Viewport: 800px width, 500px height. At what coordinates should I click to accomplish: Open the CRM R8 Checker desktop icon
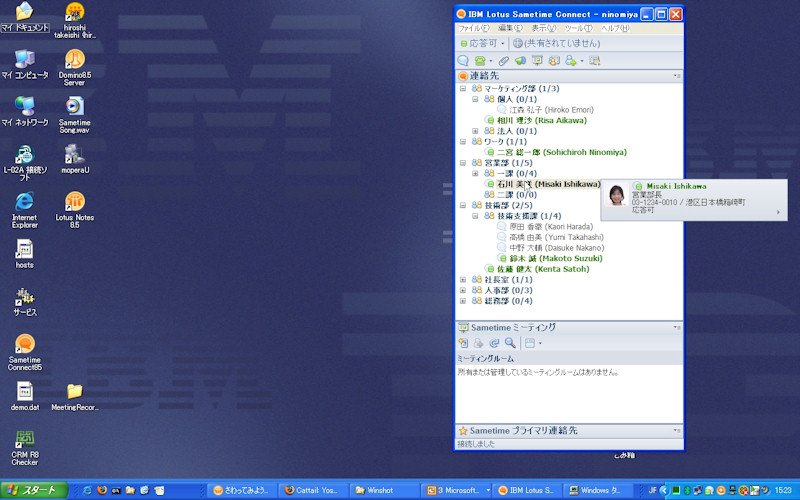pos(24,447)
